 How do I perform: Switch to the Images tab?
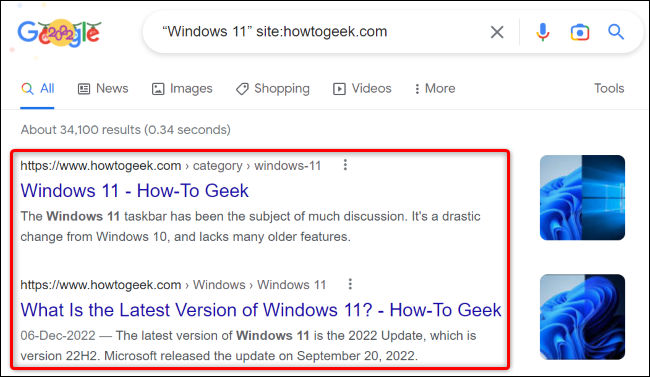[x=182, y=88]
